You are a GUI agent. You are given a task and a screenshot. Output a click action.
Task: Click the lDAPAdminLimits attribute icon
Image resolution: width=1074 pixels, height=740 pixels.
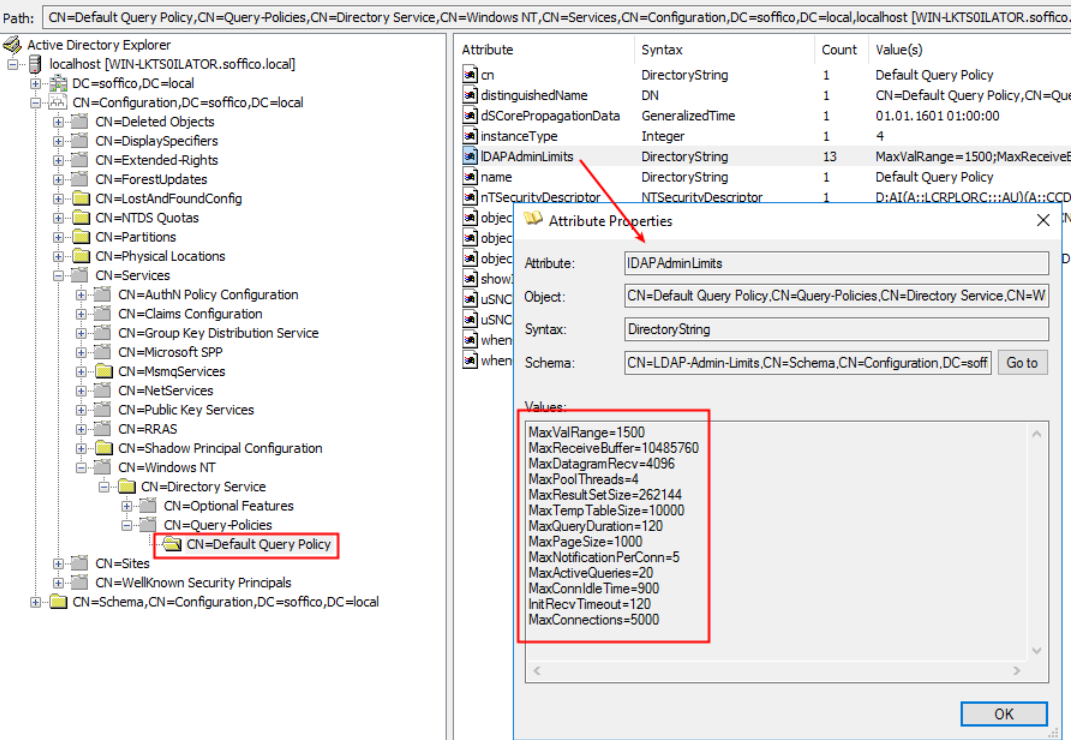click(470, 156)
